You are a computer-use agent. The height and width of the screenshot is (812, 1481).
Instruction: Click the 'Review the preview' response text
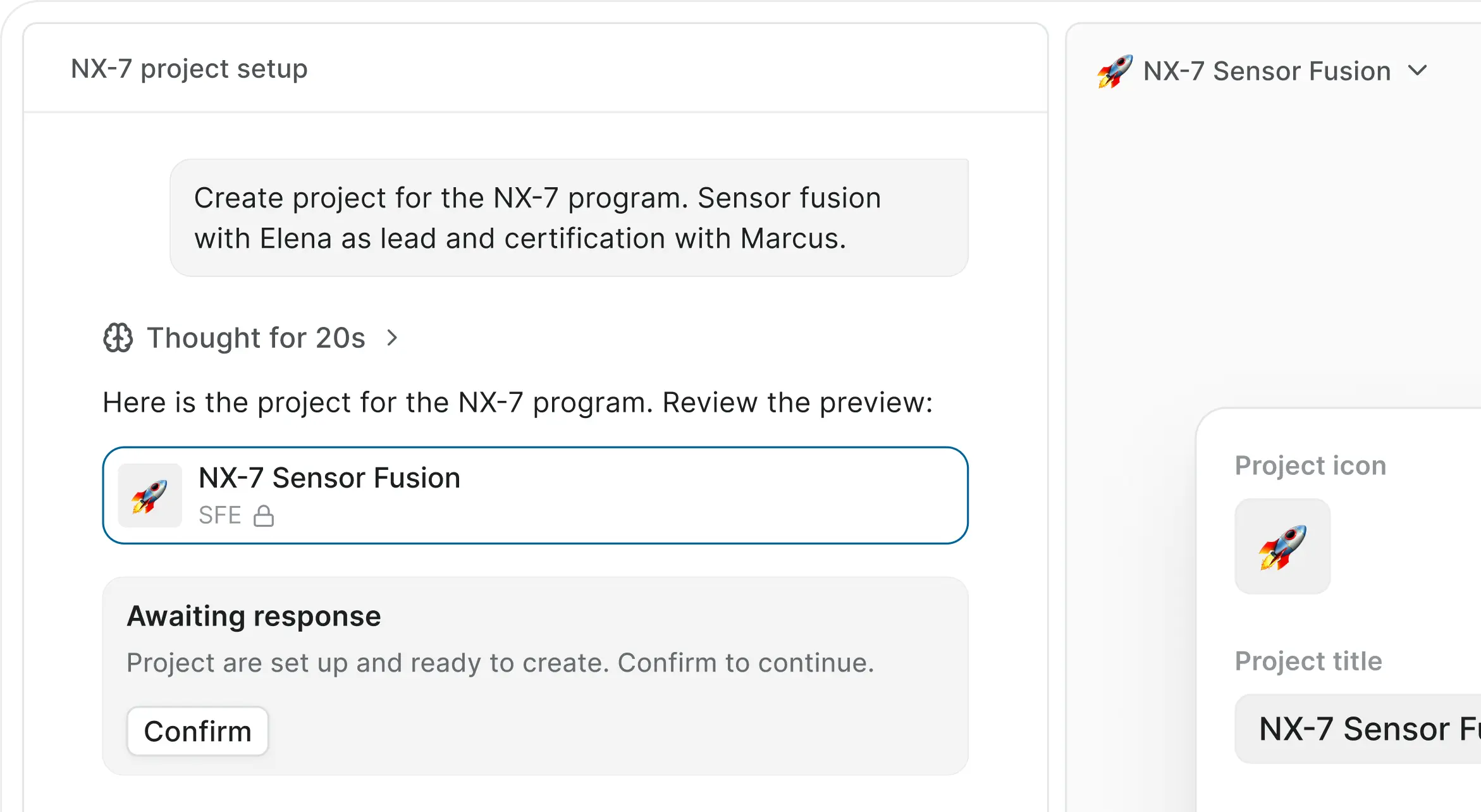click(x=517, y=402)
